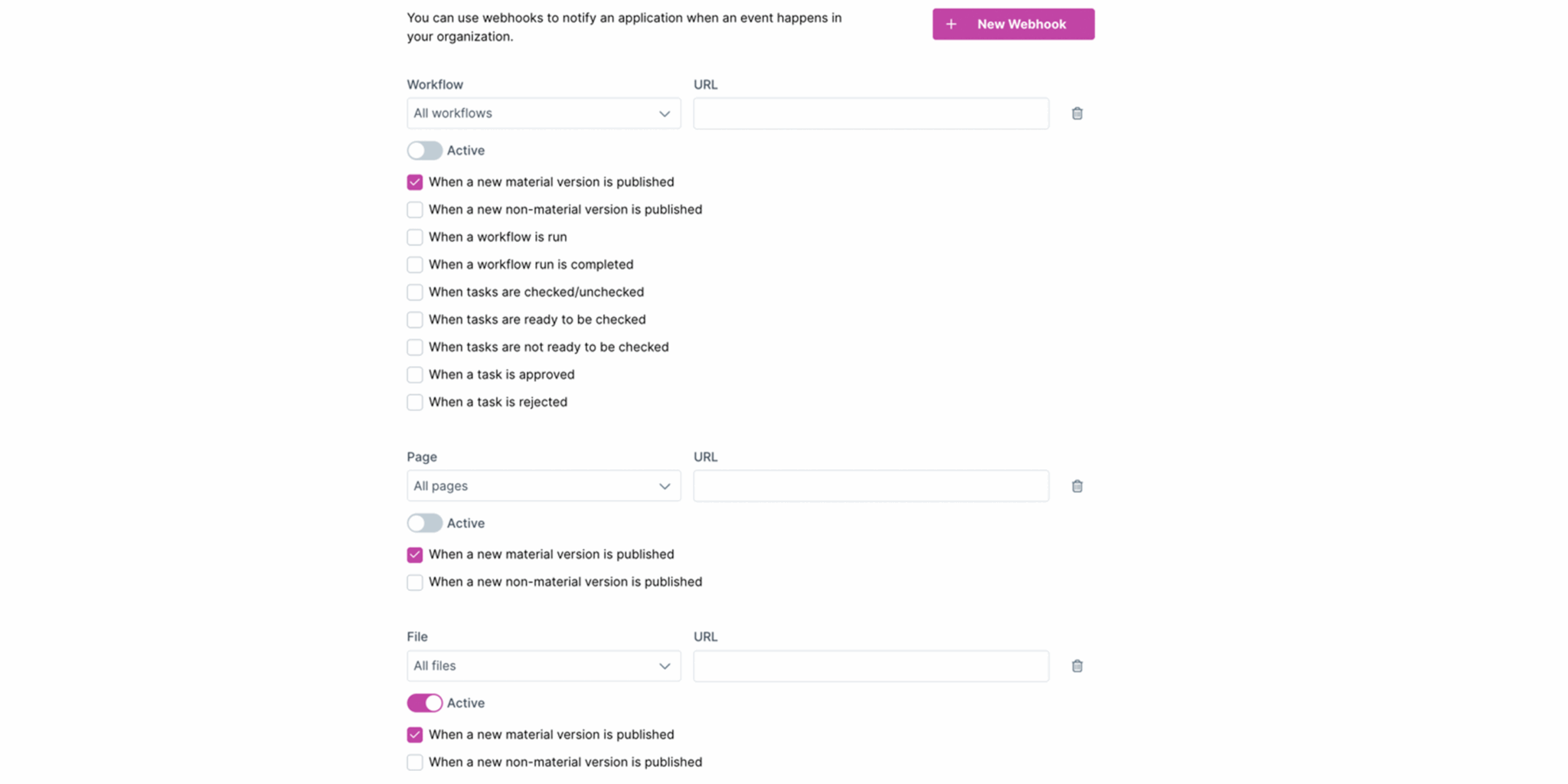The height and width of the screenshot is (784, 1568).
Task: Focus the File webhook URL field
Action: pyautogui.click(x=871, y=666)
